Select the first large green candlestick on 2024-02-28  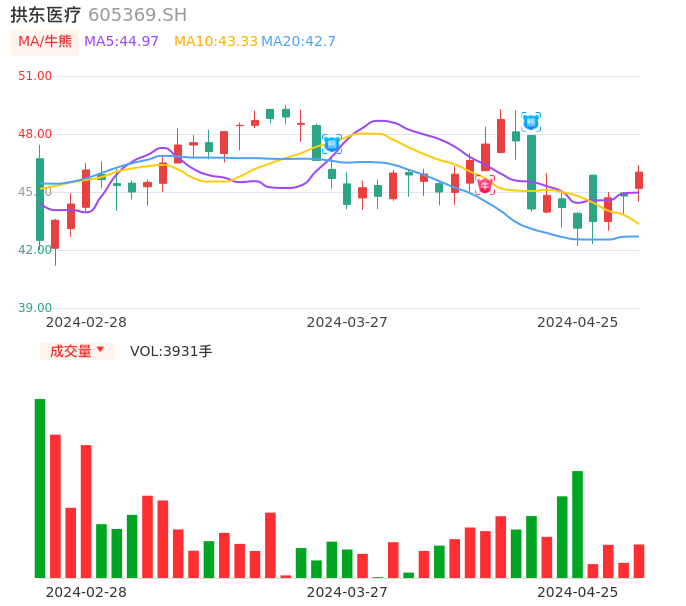click(40, 200)
